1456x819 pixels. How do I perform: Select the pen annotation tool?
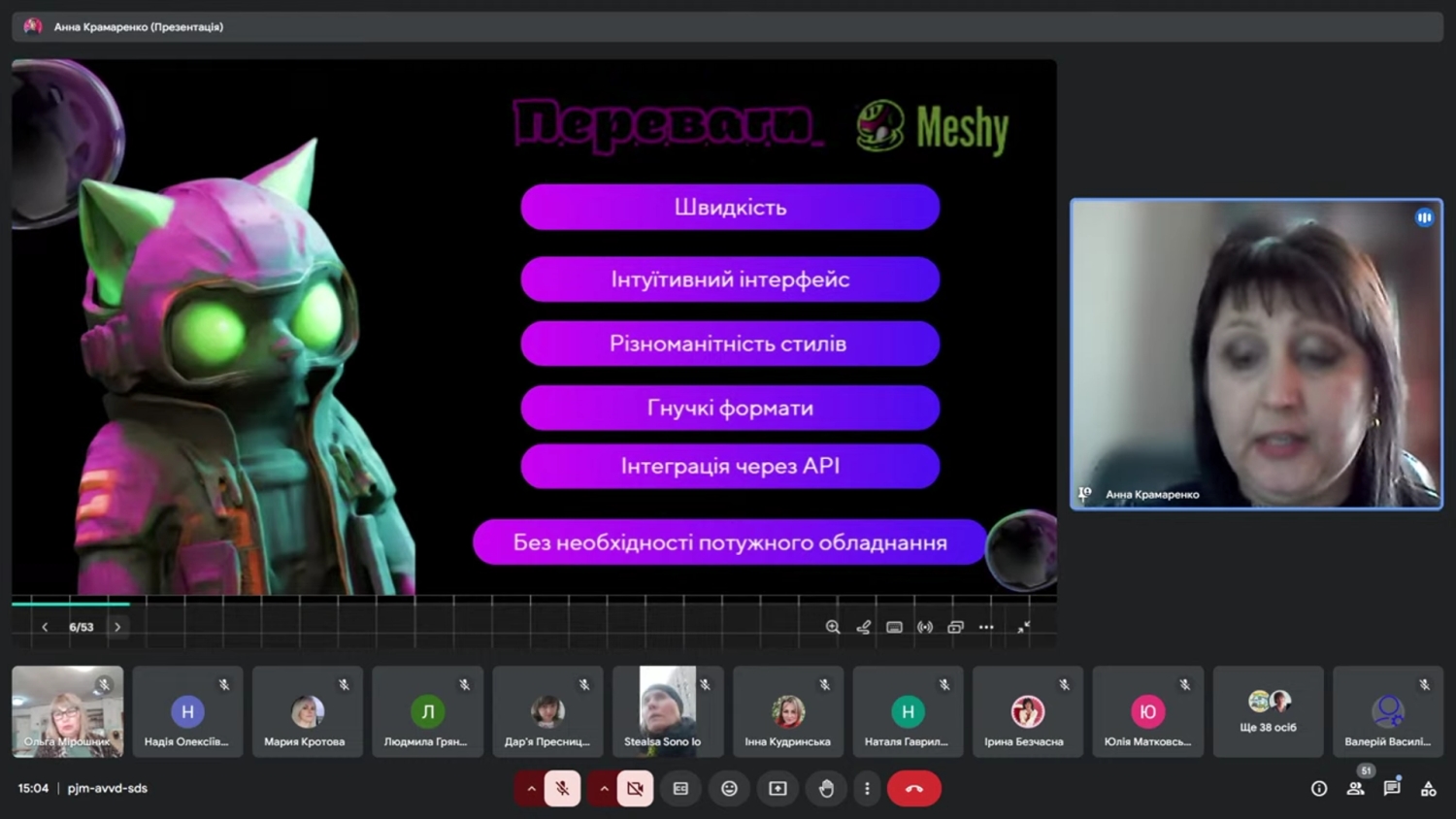pyautogui.click(x=864, y=627)
